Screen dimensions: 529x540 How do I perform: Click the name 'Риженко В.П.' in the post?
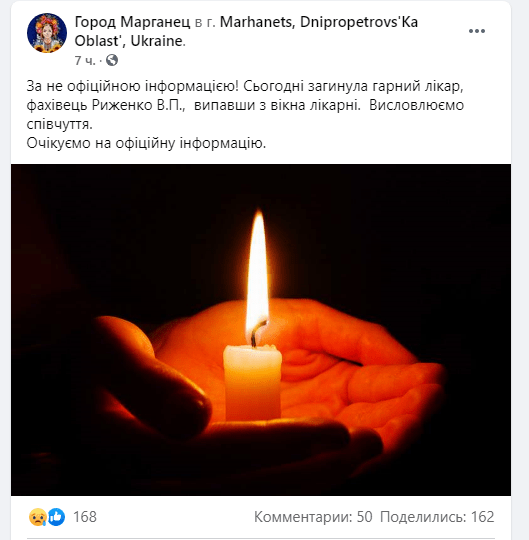(138, 105)
